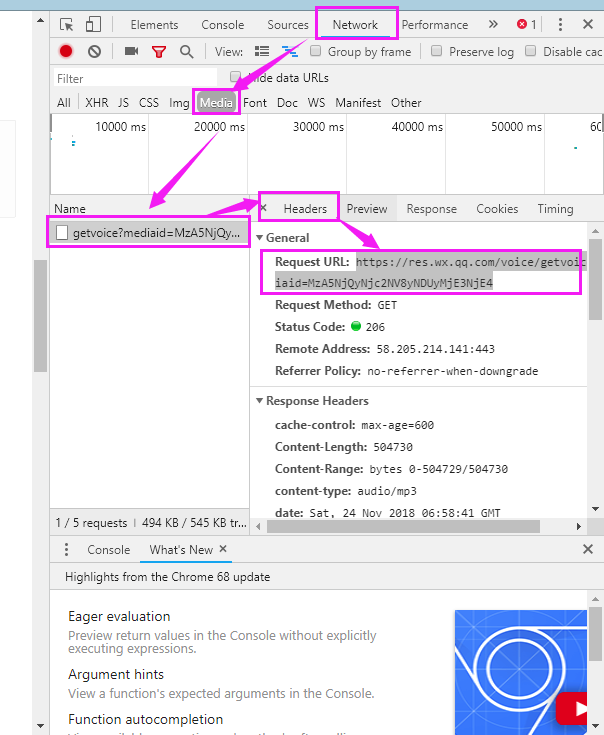This screenshot has width=604, height=735.
Task: Switch to drawer Console tab
Action: coord(109,549)
